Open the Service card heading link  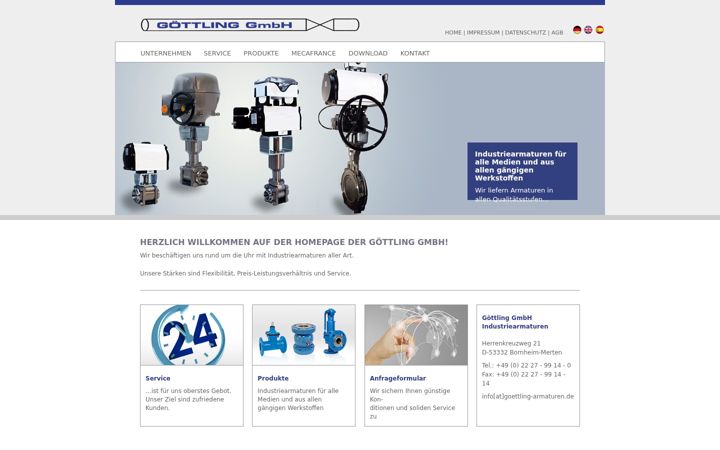pos(158,378)
